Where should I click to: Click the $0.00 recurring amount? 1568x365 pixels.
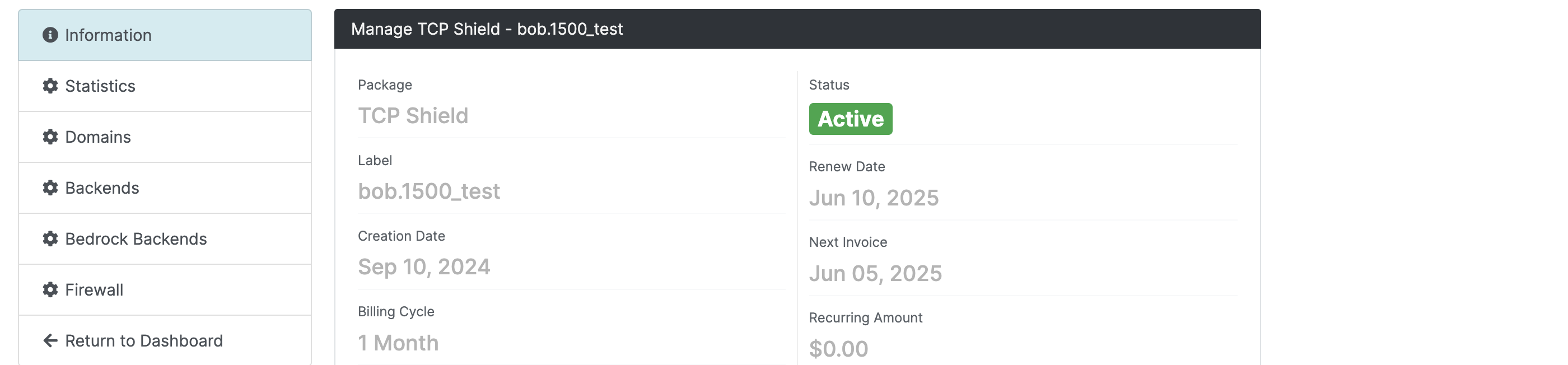pyautogui.click(x=838, y=349)
